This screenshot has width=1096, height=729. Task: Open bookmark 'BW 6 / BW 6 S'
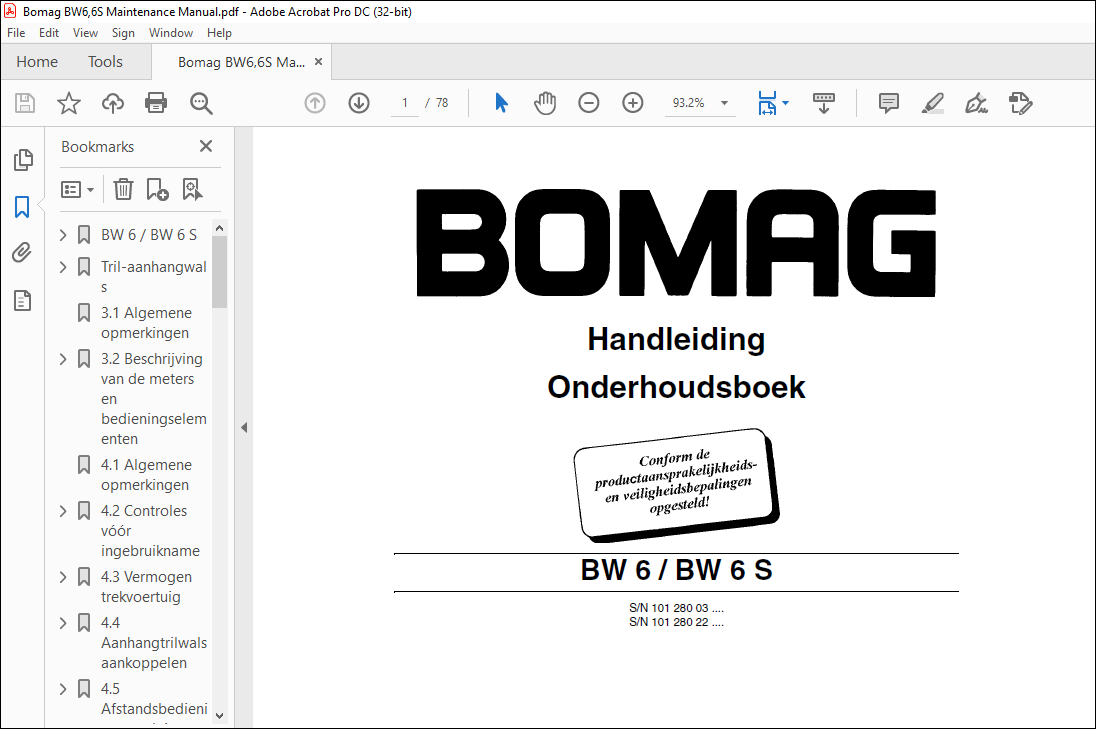tap(149, 235)
